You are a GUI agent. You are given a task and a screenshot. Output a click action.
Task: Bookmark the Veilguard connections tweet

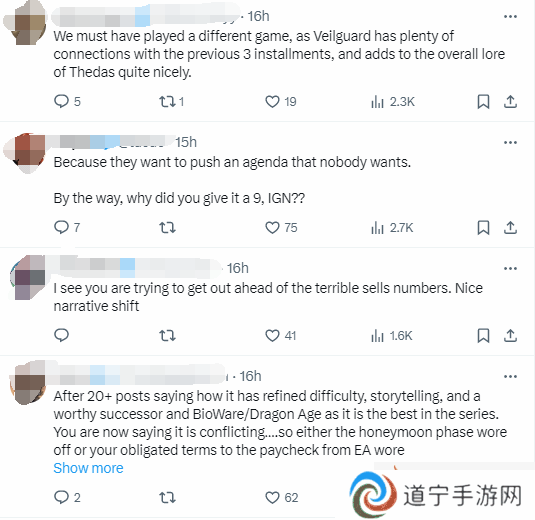point(483,102)
